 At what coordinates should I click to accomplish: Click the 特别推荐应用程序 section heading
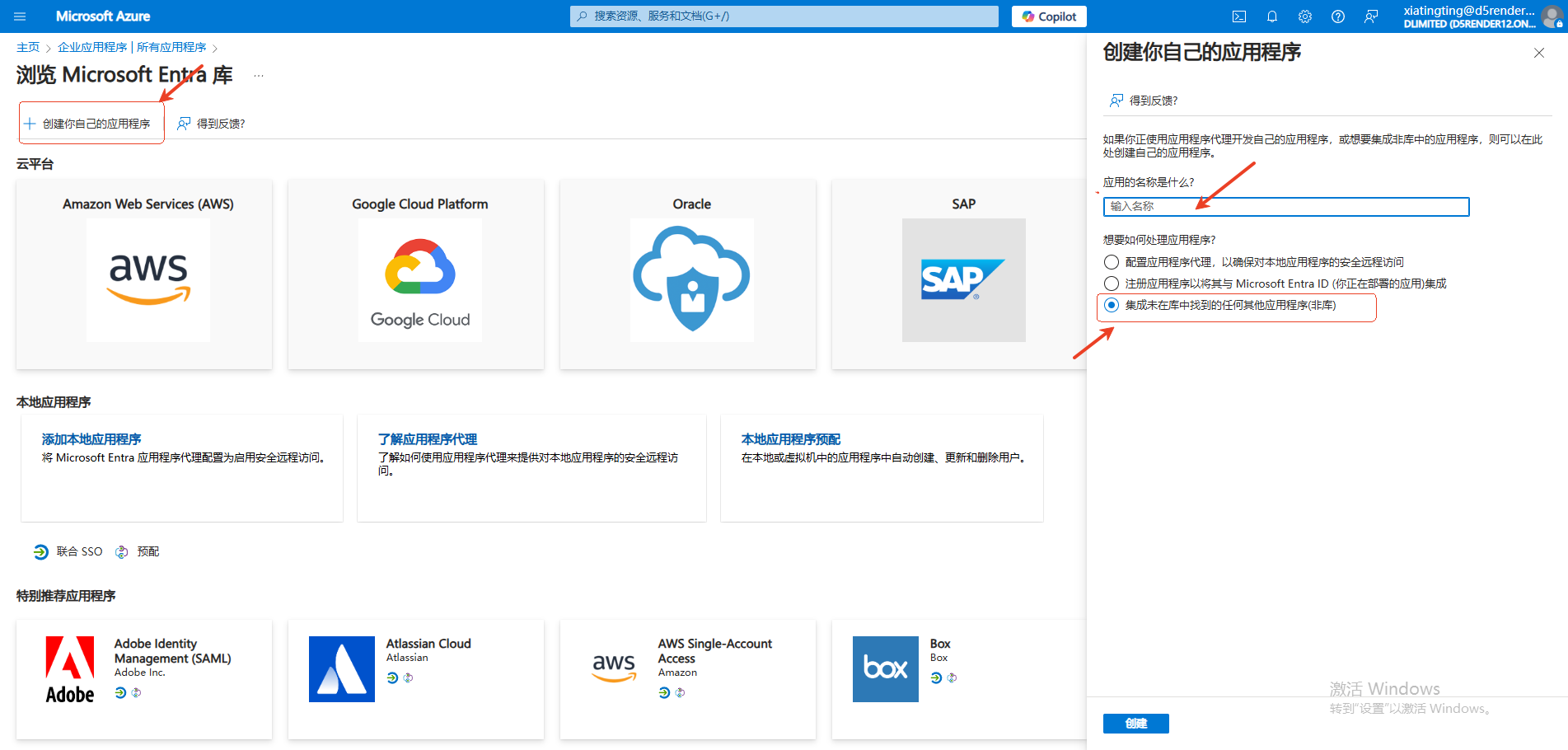click(x=66, y=596)
